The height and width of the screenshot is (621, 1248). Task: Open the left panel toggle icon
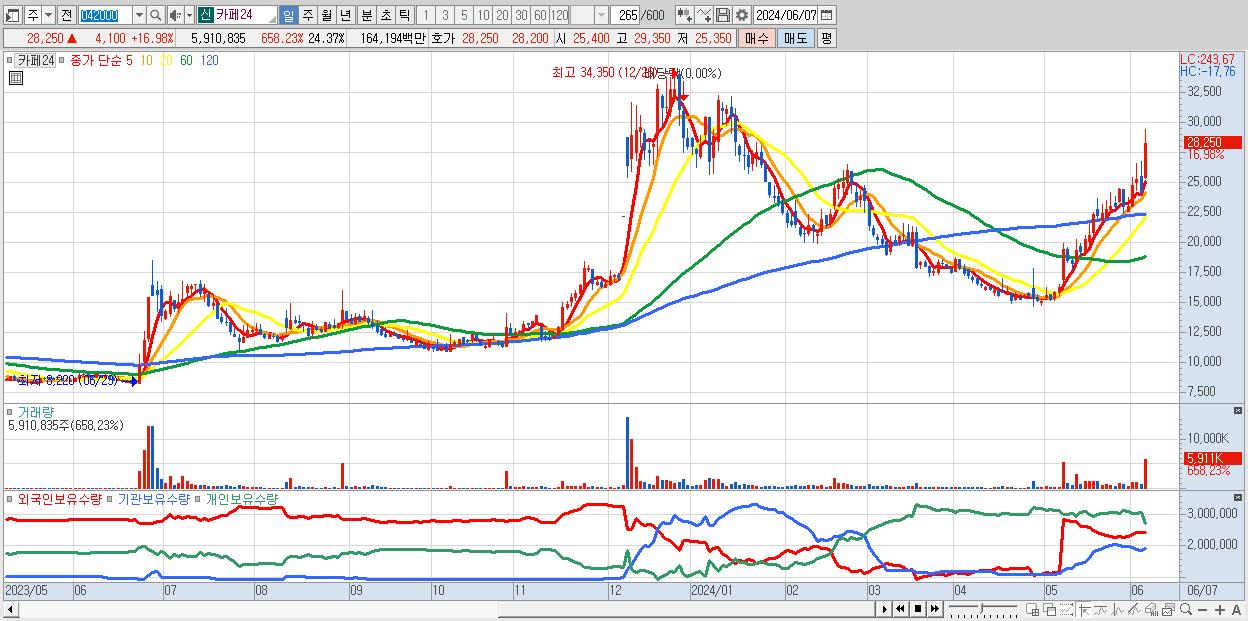pyautogui.click(x=13, y=15)
